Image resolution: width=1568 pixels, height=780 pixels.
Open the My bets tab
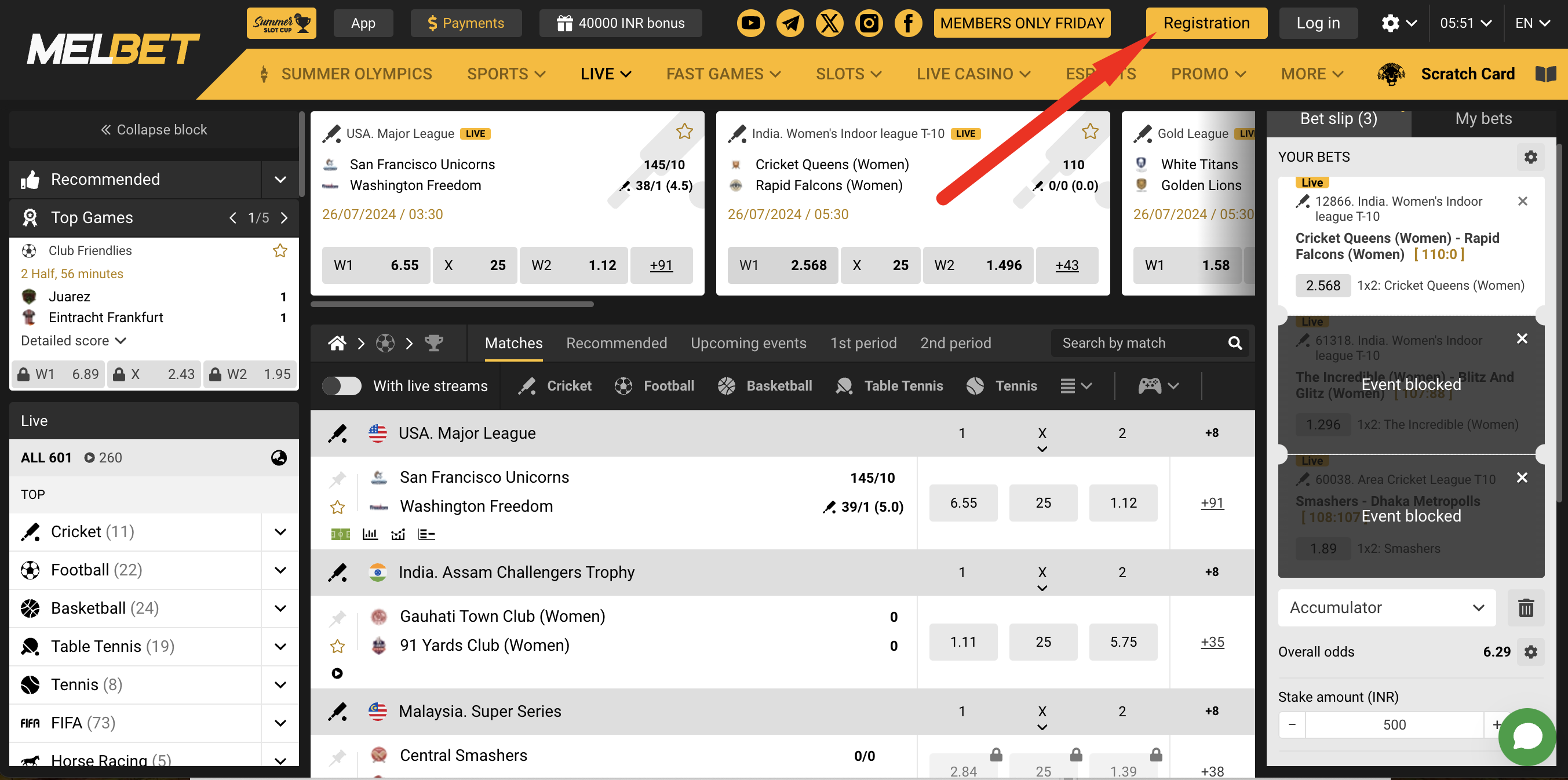tap(1483, 119)
